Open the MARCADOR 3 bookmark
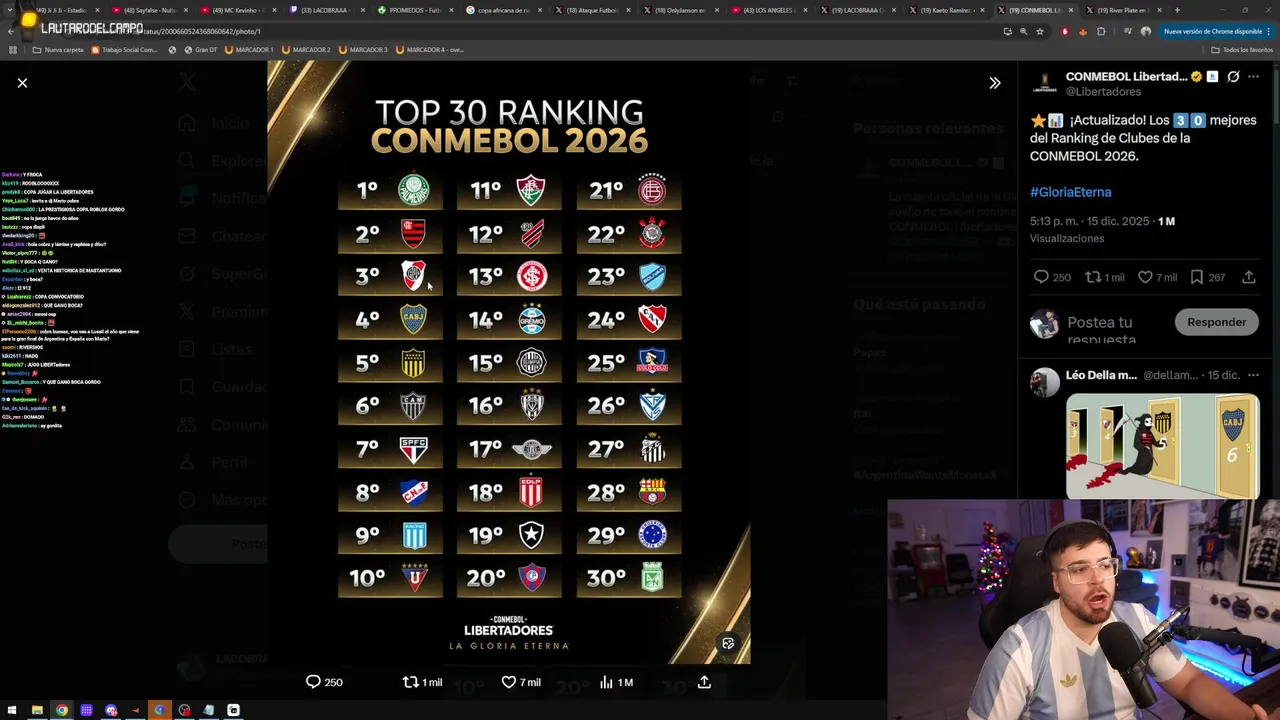Screen dimensions: 1280x720 click(364, 49)
